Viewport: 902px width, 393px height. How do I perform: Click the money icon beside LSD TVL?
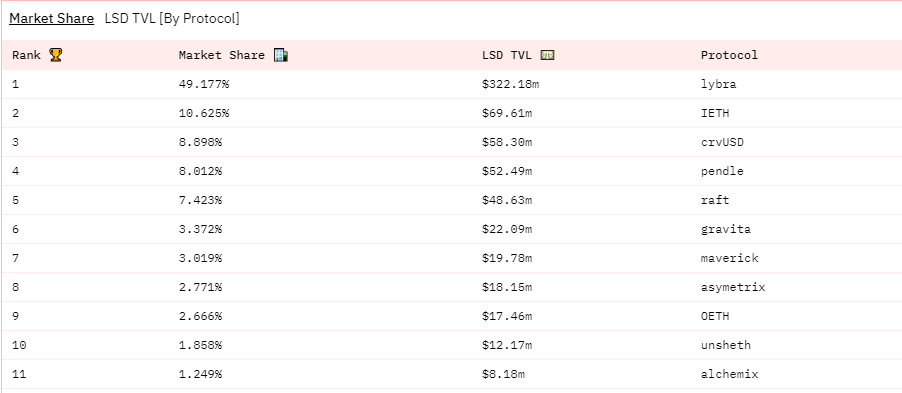click(x=547, y=55)
